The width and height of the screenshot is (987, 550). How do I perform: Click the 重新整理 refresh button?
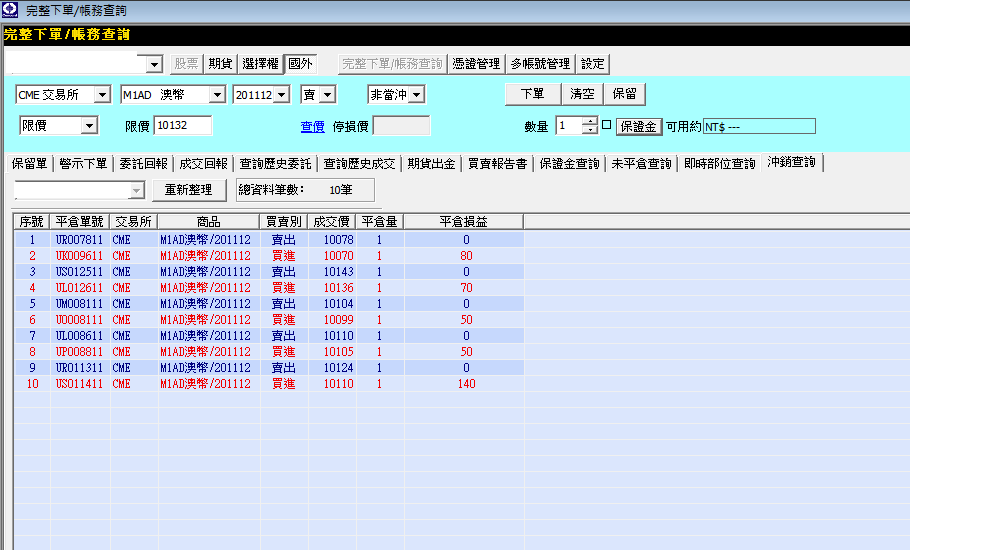(x=189, y=189)
